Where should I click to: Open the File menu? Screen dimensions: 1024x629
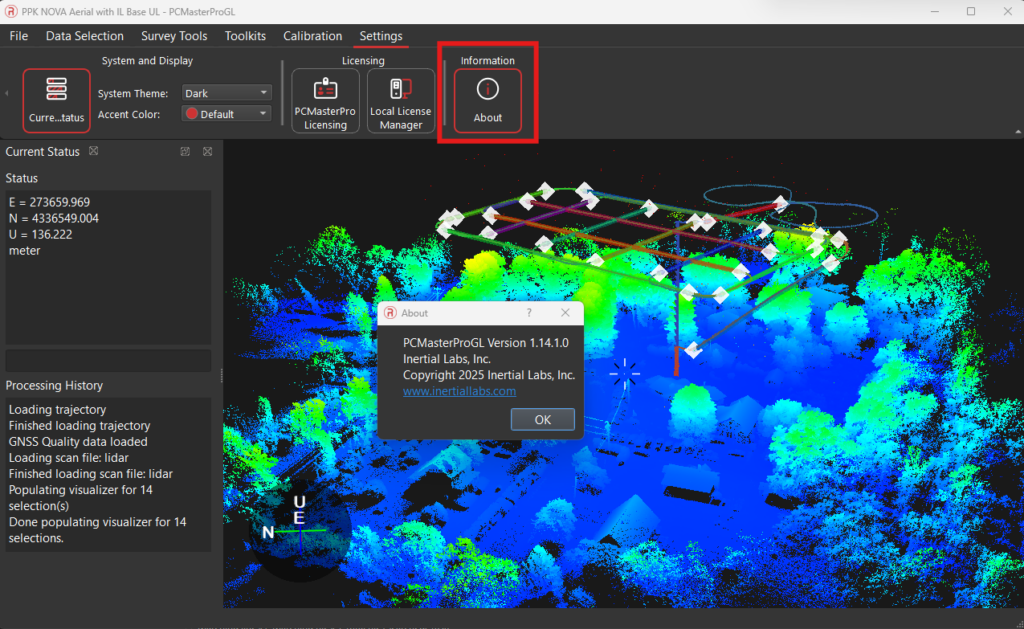click(x=19, y=36)
